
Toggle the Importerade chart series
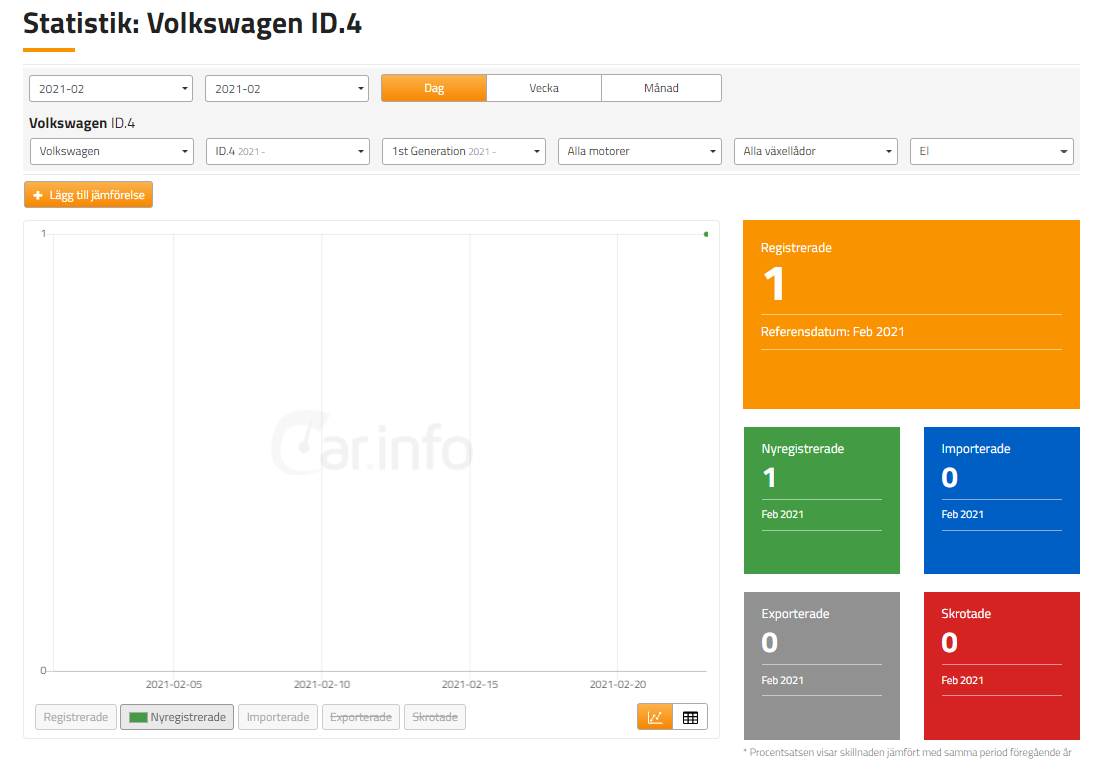click(278, 717)
